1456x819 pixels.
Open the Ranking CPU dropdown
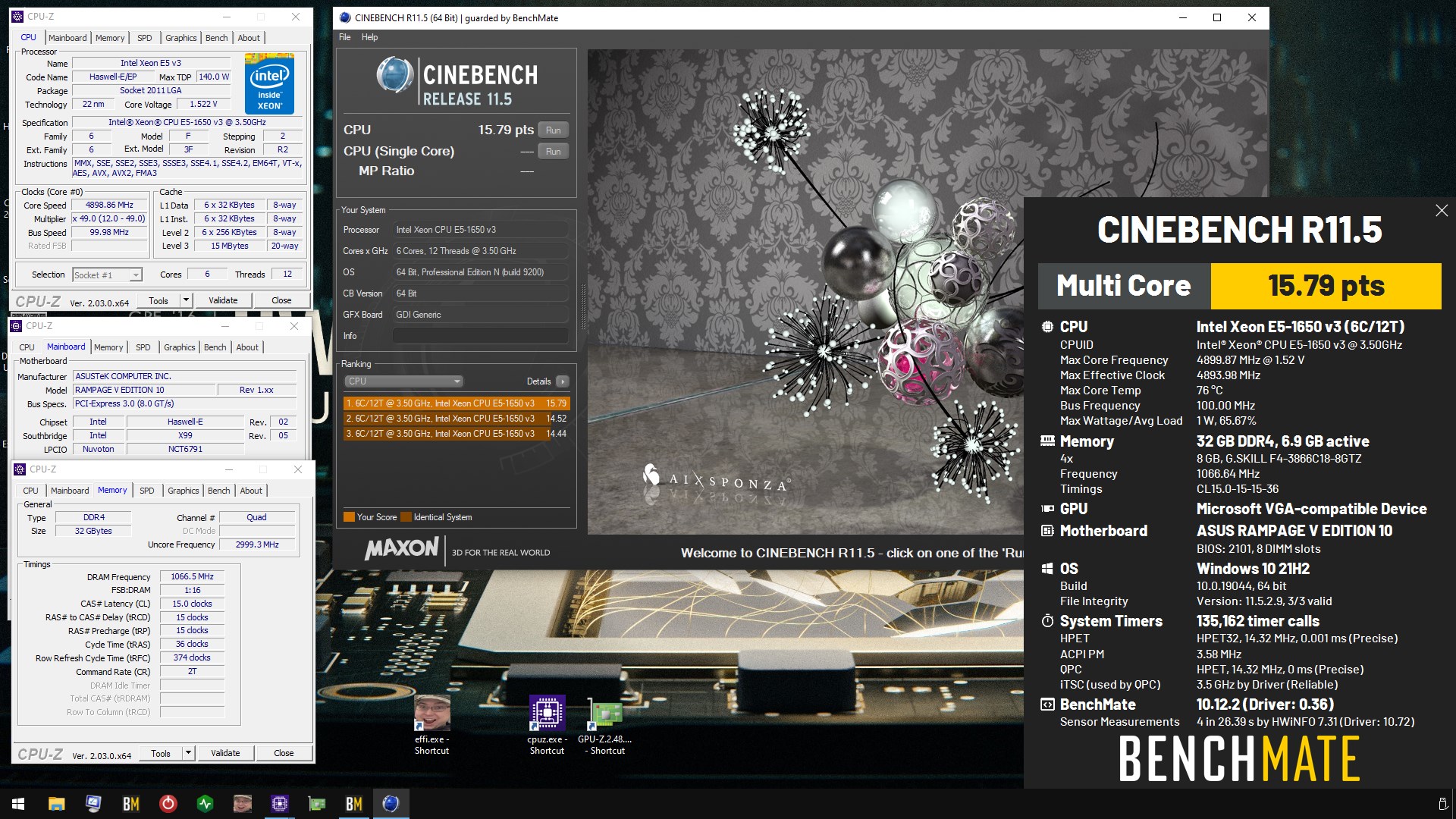click(x=403, y=381)
